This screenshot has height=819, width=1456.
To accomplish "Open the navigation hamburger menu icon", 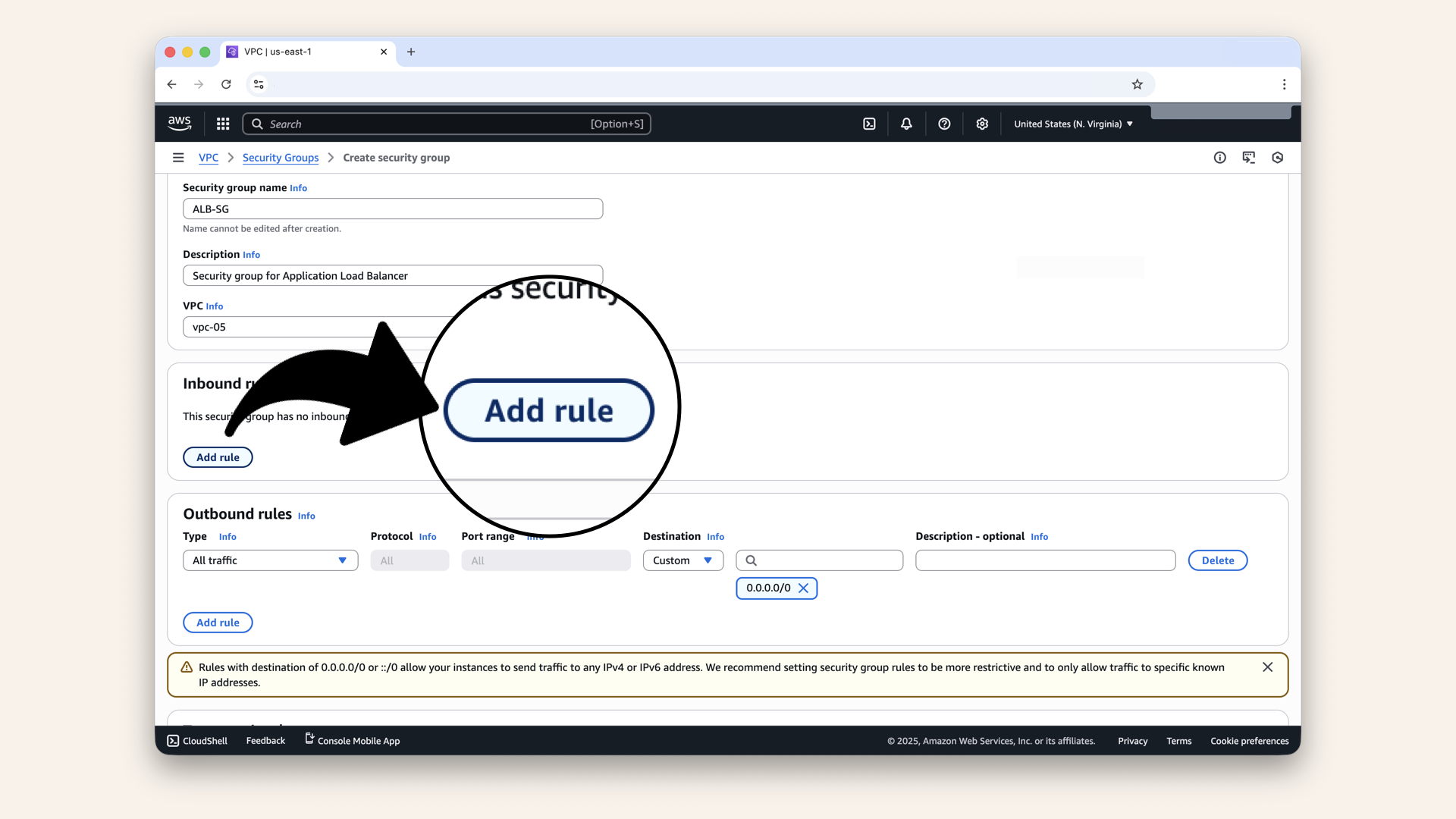I will point(178,158).
